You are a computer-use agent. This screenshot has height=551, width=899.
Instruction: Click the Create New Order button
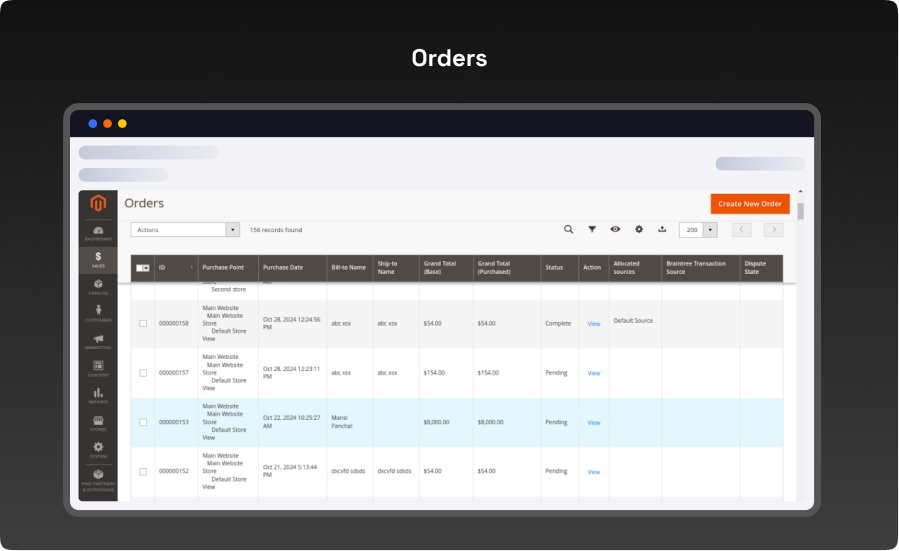750,204
